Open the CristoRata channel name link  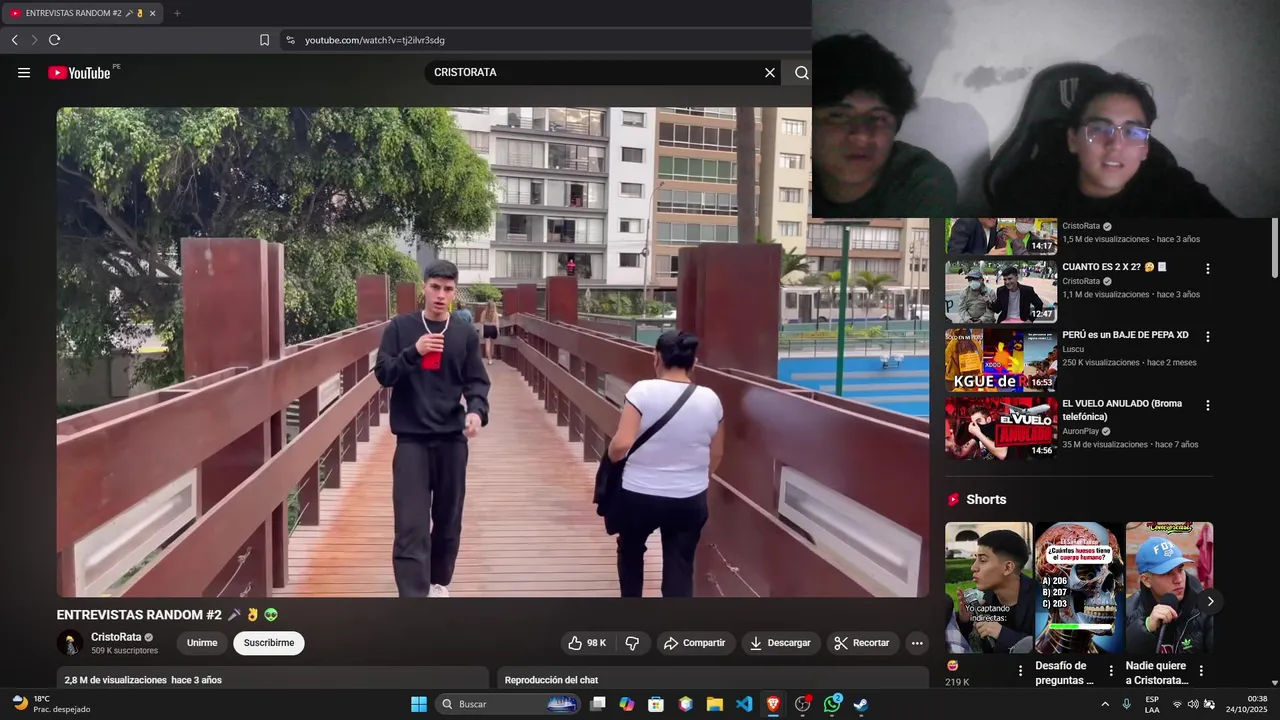pyautogui.click(x=116, y=637)
